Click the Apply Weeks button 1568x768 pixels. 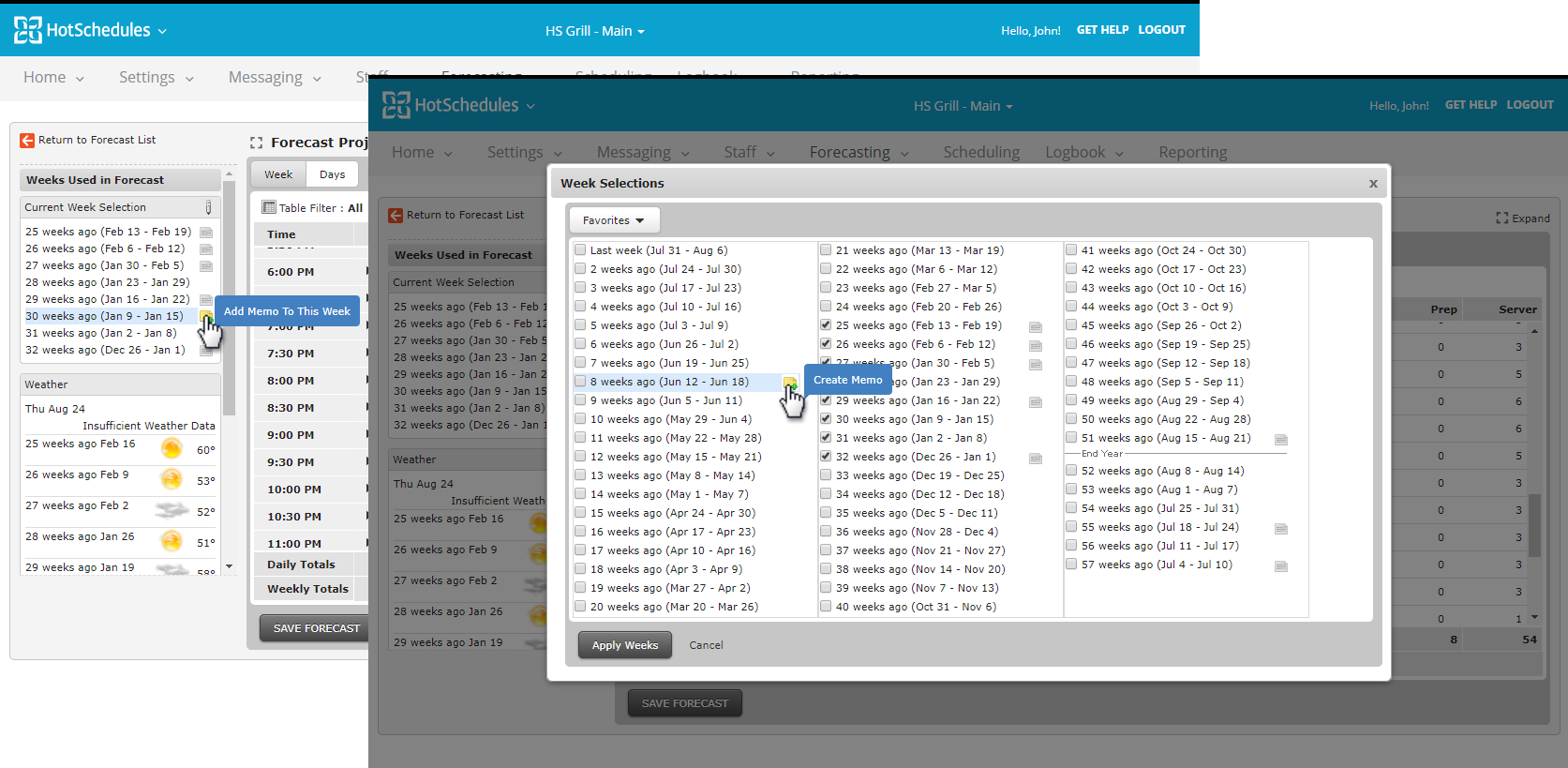625,645
